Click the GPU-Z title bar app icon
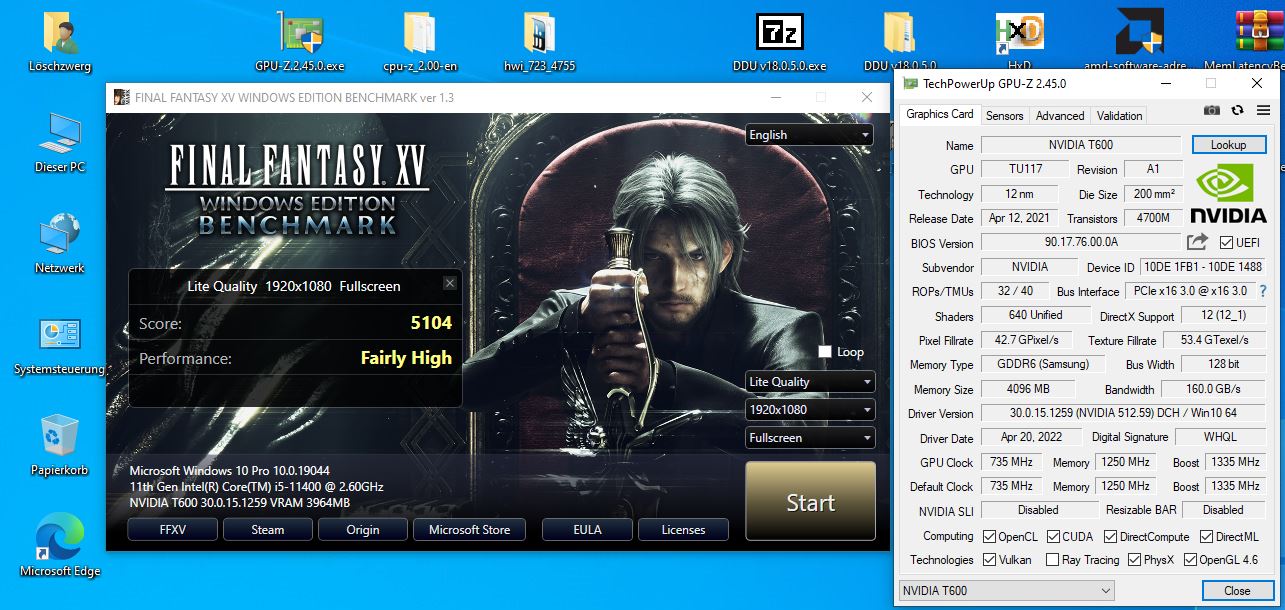The image size is (1285, 610). click(910, 84)
